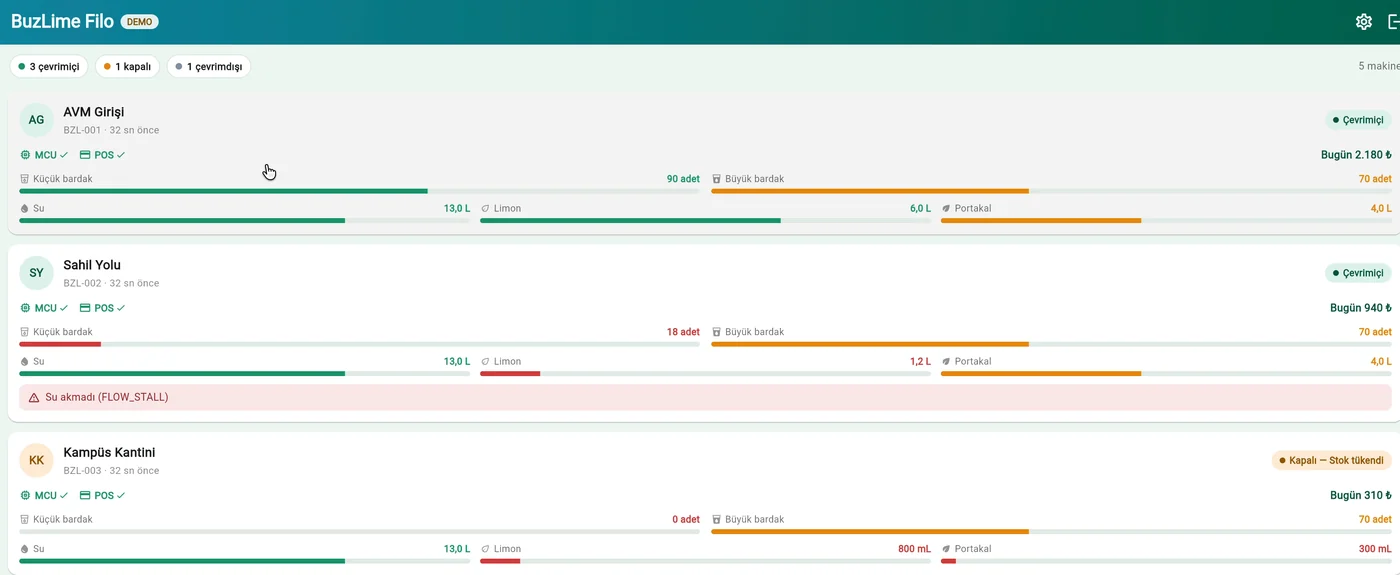Screen dimensions: 1400x575
Task: Click Büyük bardak cup icon on Kampüs Kantini
Action: click(x=717, y=519)
